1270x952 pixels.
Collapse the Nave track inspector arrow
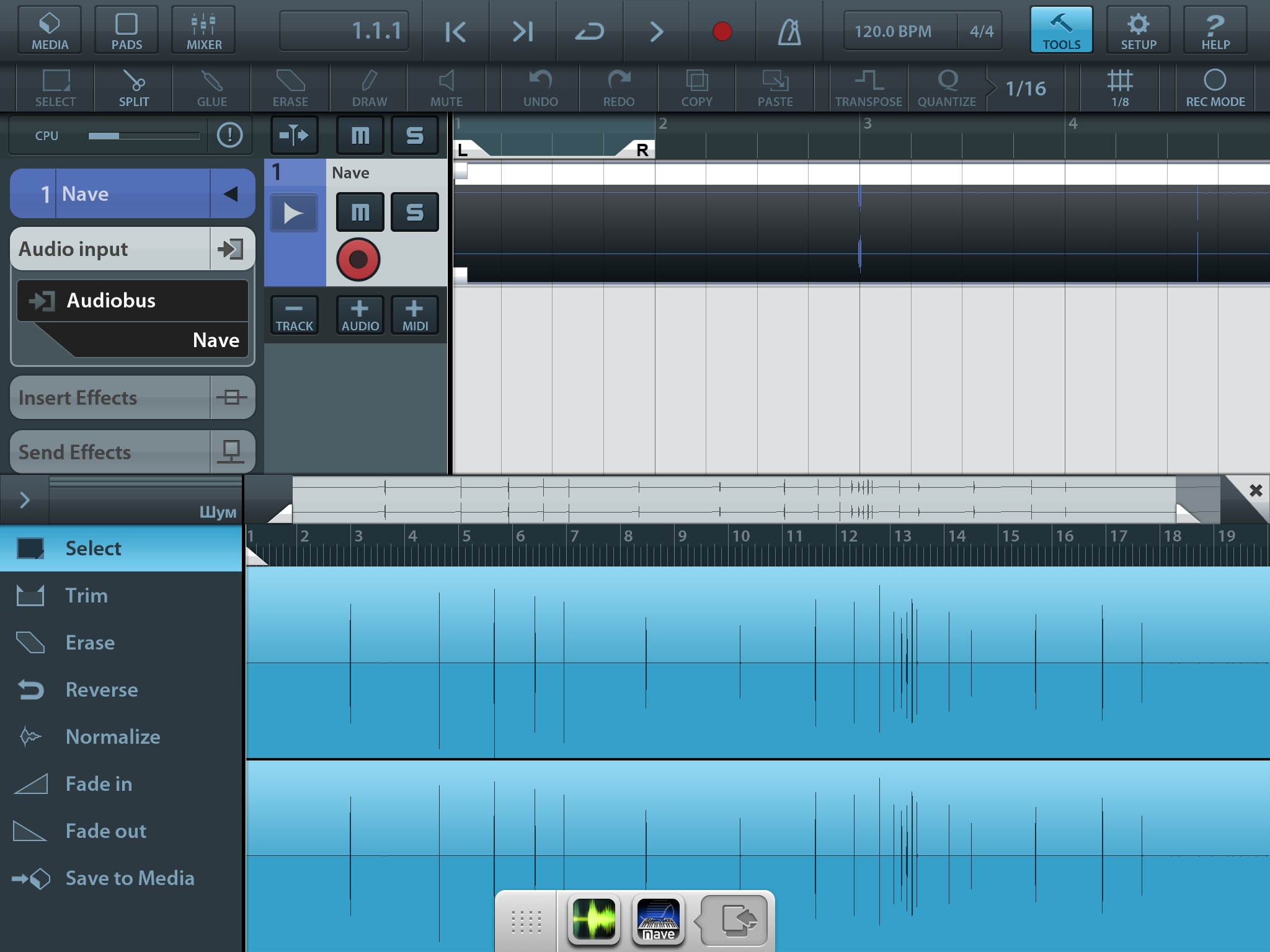click(x=231, y=194)
